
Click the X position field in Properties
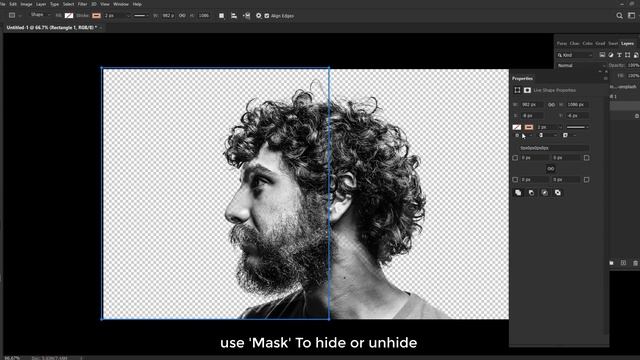532,116
